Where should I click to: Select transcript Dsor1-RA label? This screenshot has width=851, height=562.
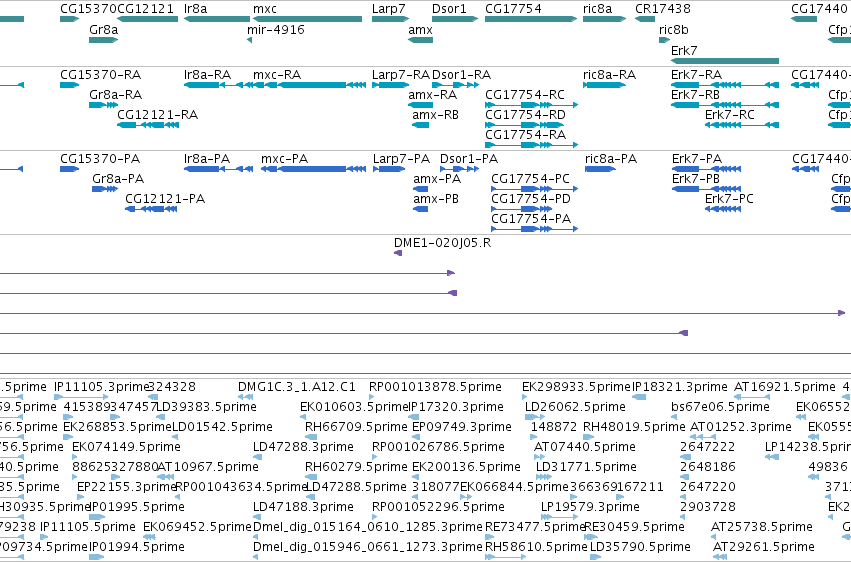tap(461, 74)
